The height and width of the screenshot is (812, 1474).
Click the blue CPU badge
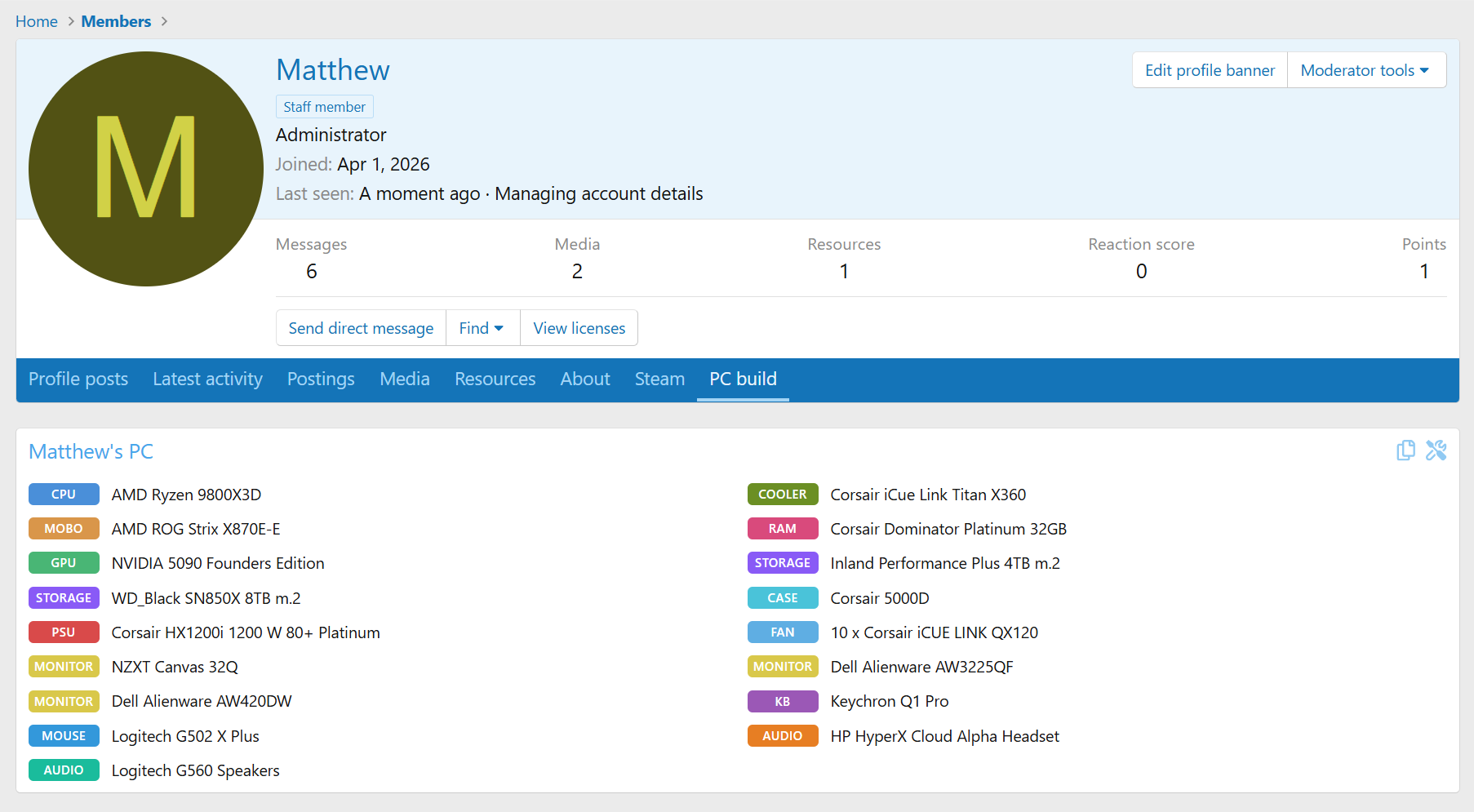(64, 495)
